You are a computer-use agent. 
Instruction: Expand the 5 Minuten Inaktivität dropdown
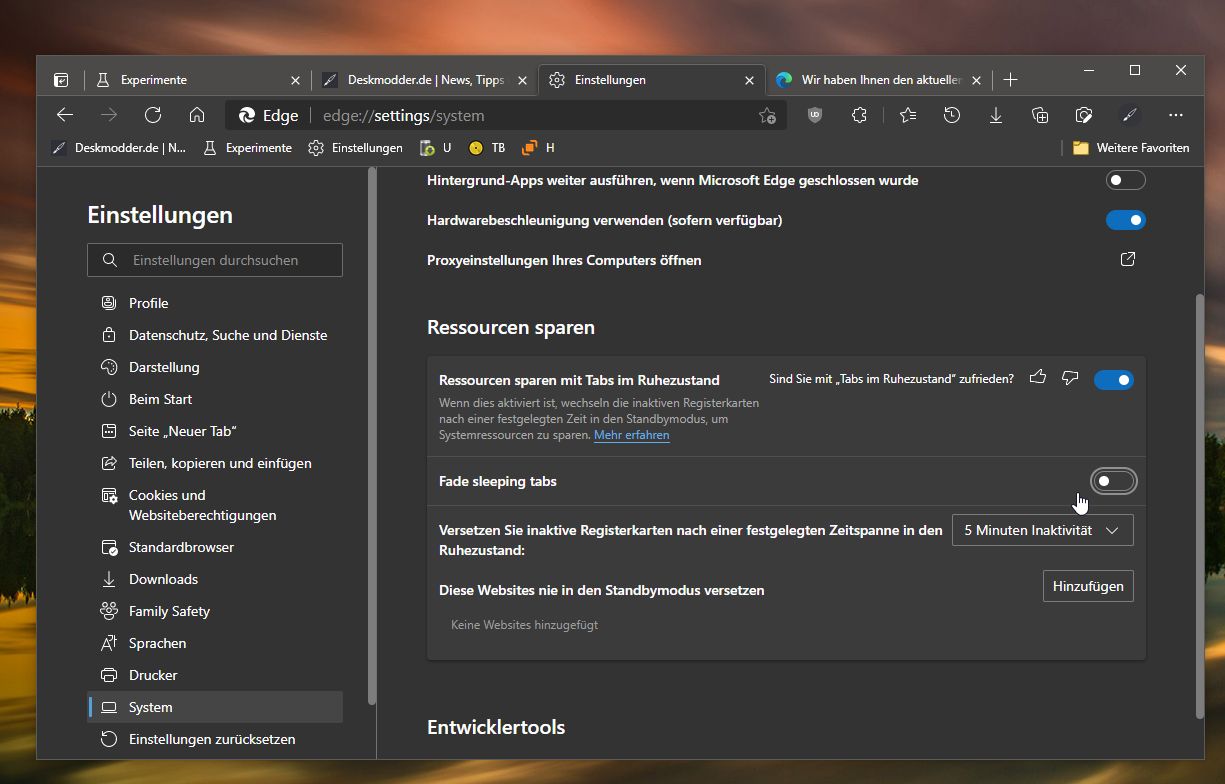[1043, 530]
